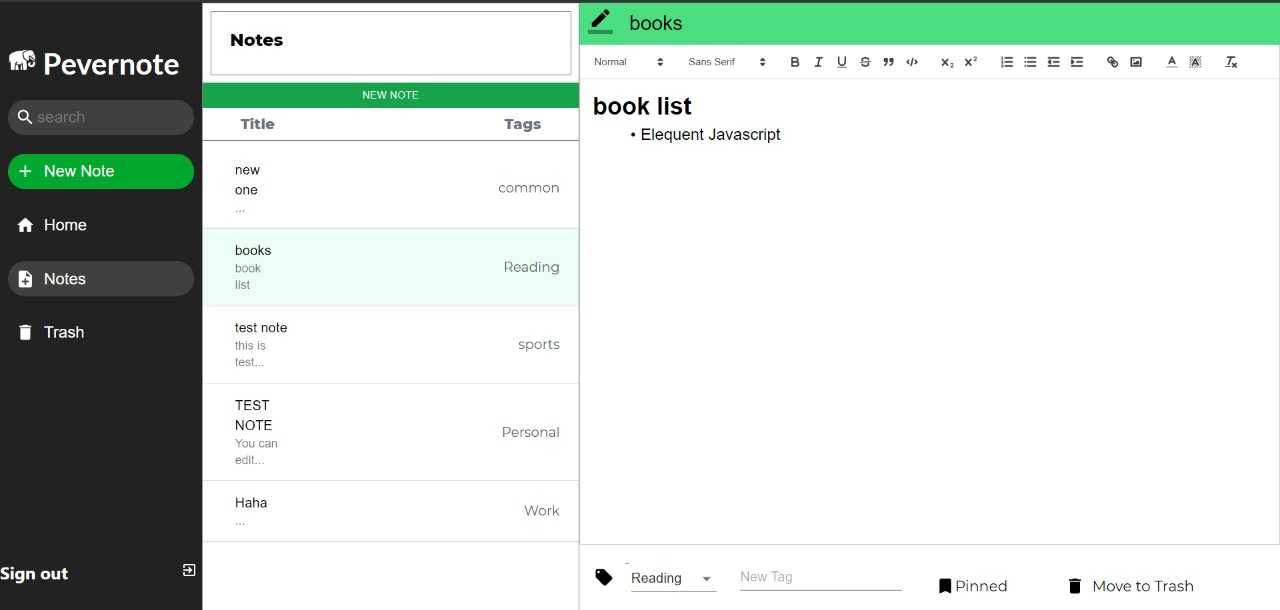Click the 'Work' tag label
Image resolution: width=1280 pixels, height=610 pixels.
click(542, 511)
